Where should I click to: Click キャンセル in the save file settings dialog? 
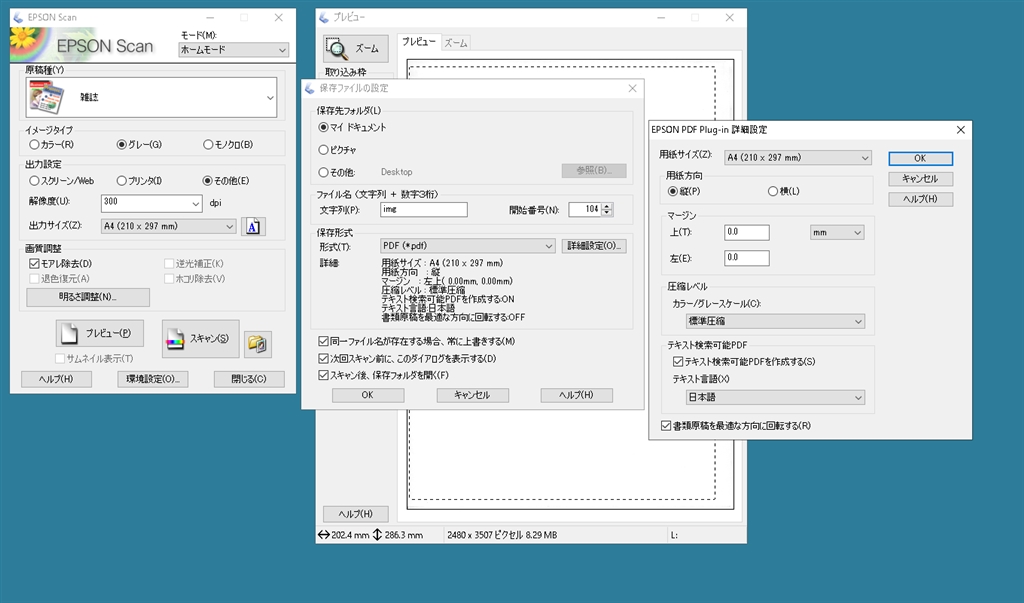click(x=472, y=395)
